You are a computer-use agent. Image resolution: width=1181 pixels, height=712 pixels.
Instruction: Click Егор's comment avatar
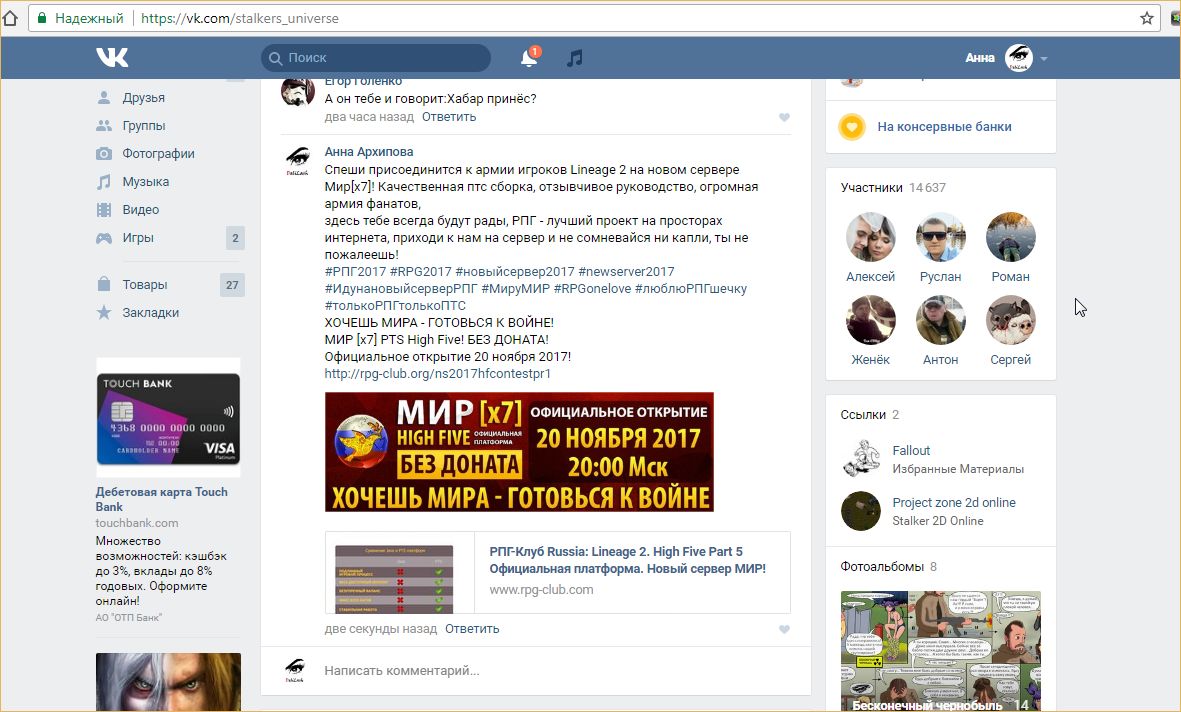298,93
